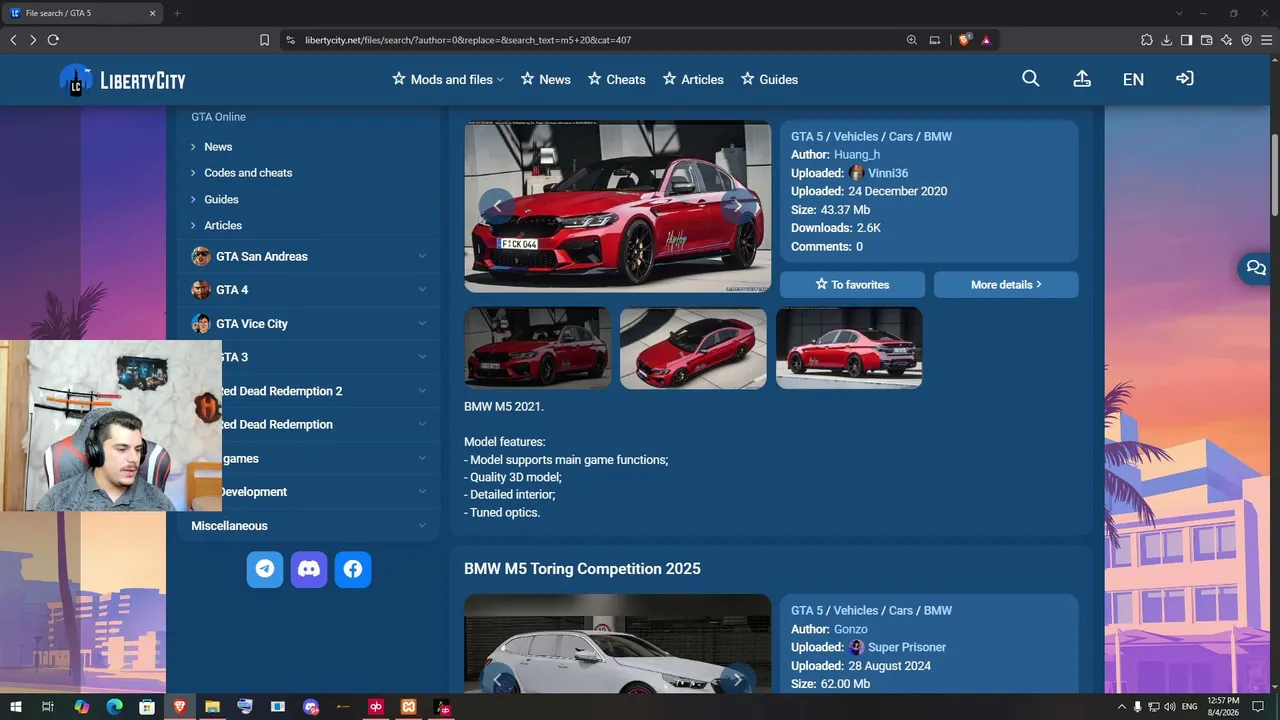This screenshot has height=720, width=1280.
Task: Click the sign-in arrow icon in header
Action: click(1185, 78)
